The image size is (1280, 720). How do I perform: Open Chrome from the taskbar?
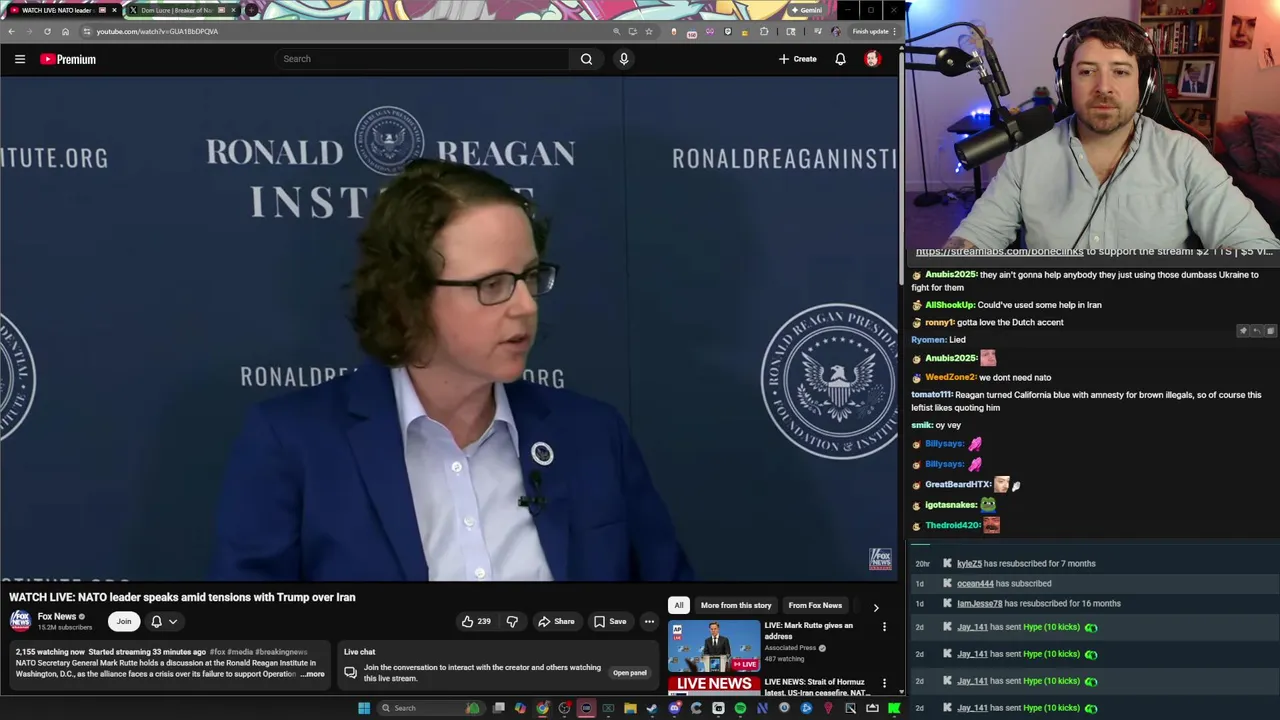(542, 708)
